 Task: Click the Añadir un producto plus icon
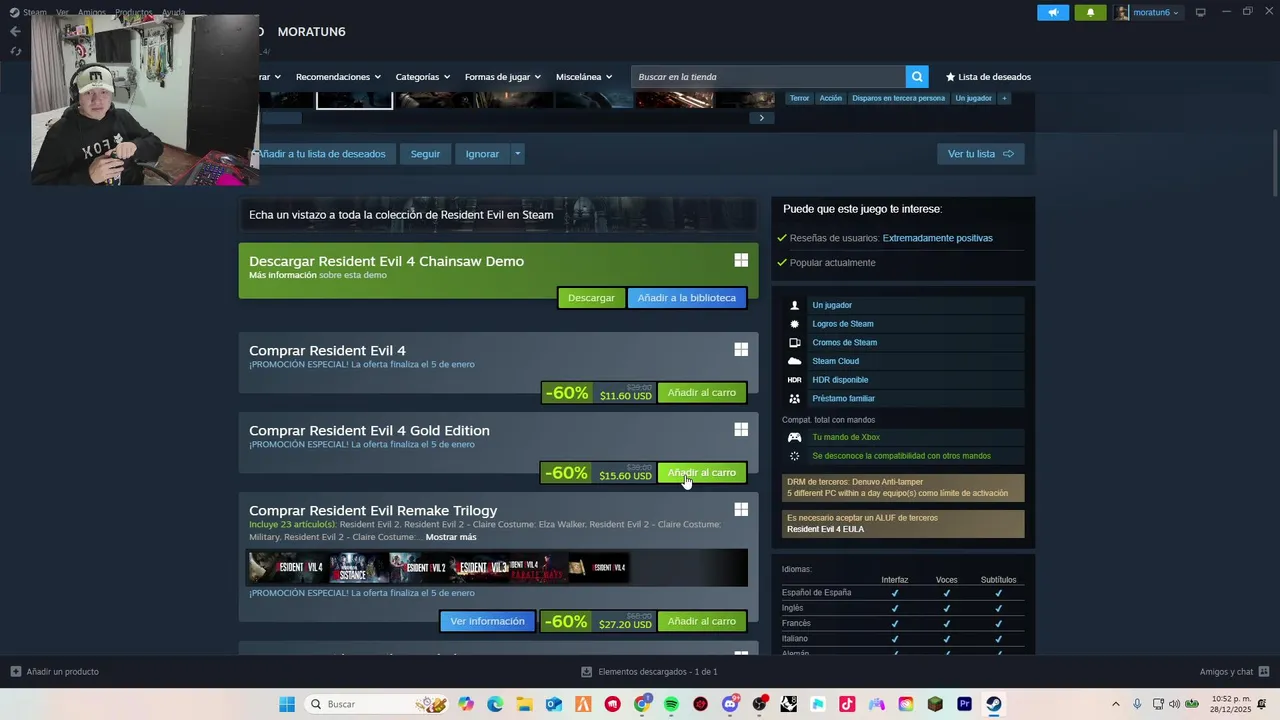pyautogui.click(x=15, y=672)
